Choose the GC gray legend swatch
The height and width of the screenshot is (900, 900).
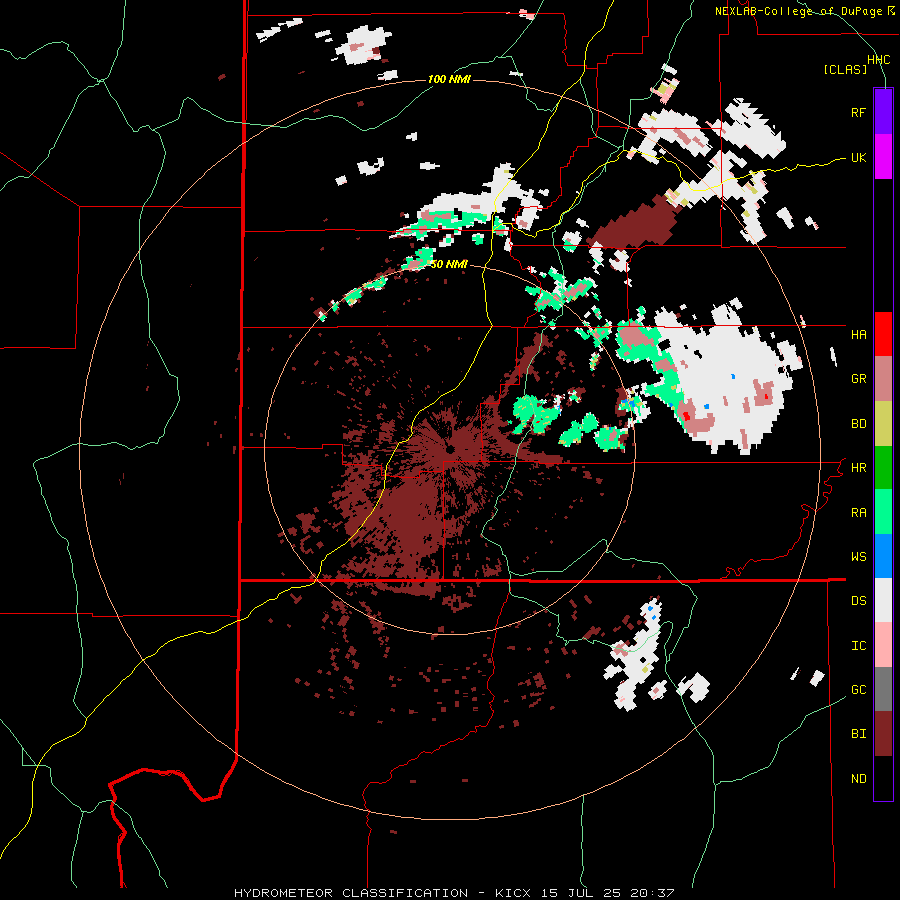[883, 689]
